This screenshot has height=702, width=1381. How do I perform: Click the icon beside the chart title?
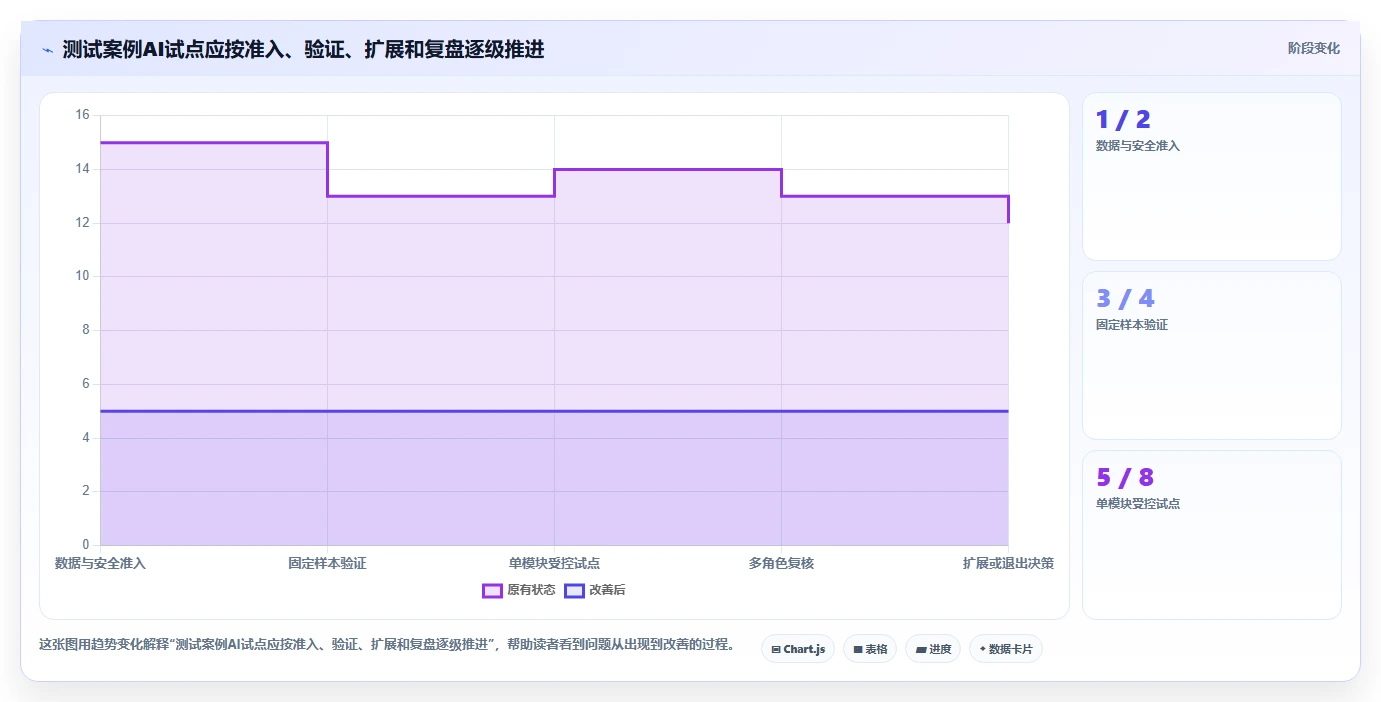47,50
